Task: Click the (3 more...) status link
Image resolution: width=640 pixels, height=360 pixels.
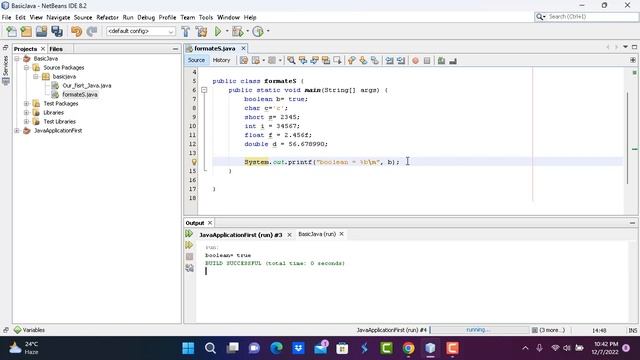Action: (x=552, y=330)
